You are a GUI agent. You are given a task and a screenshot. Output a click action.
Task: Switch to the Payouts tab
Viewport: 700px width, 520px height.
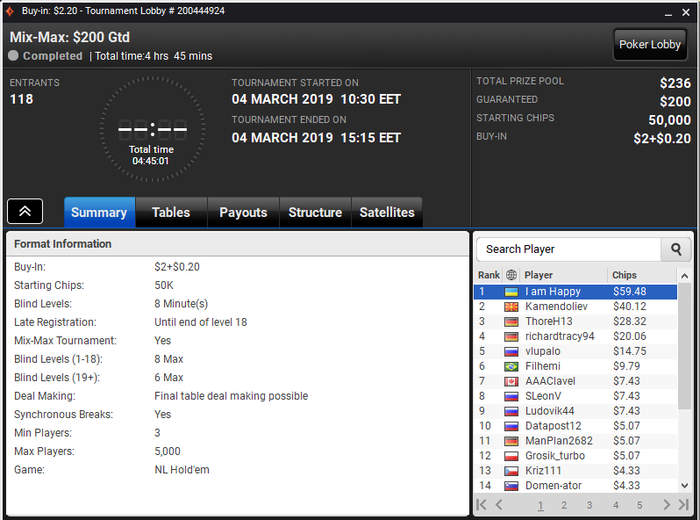click(243, 212)
